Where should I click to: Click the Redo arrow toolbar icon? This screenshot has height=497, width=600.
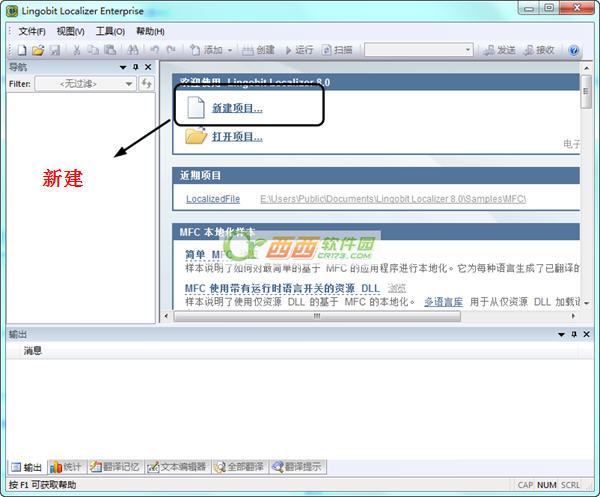pyautogui.click(x=171, y=50)
